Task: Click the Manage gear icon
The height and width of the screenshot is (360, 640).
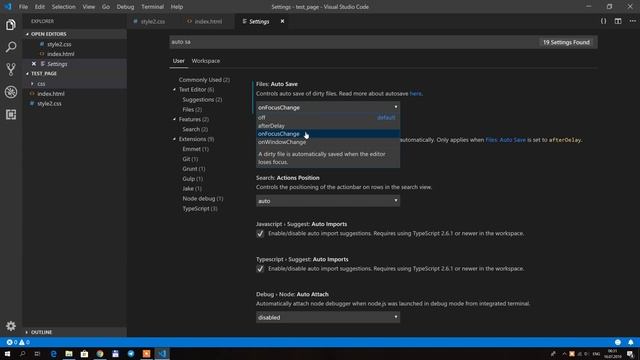Action: point(11,326)
